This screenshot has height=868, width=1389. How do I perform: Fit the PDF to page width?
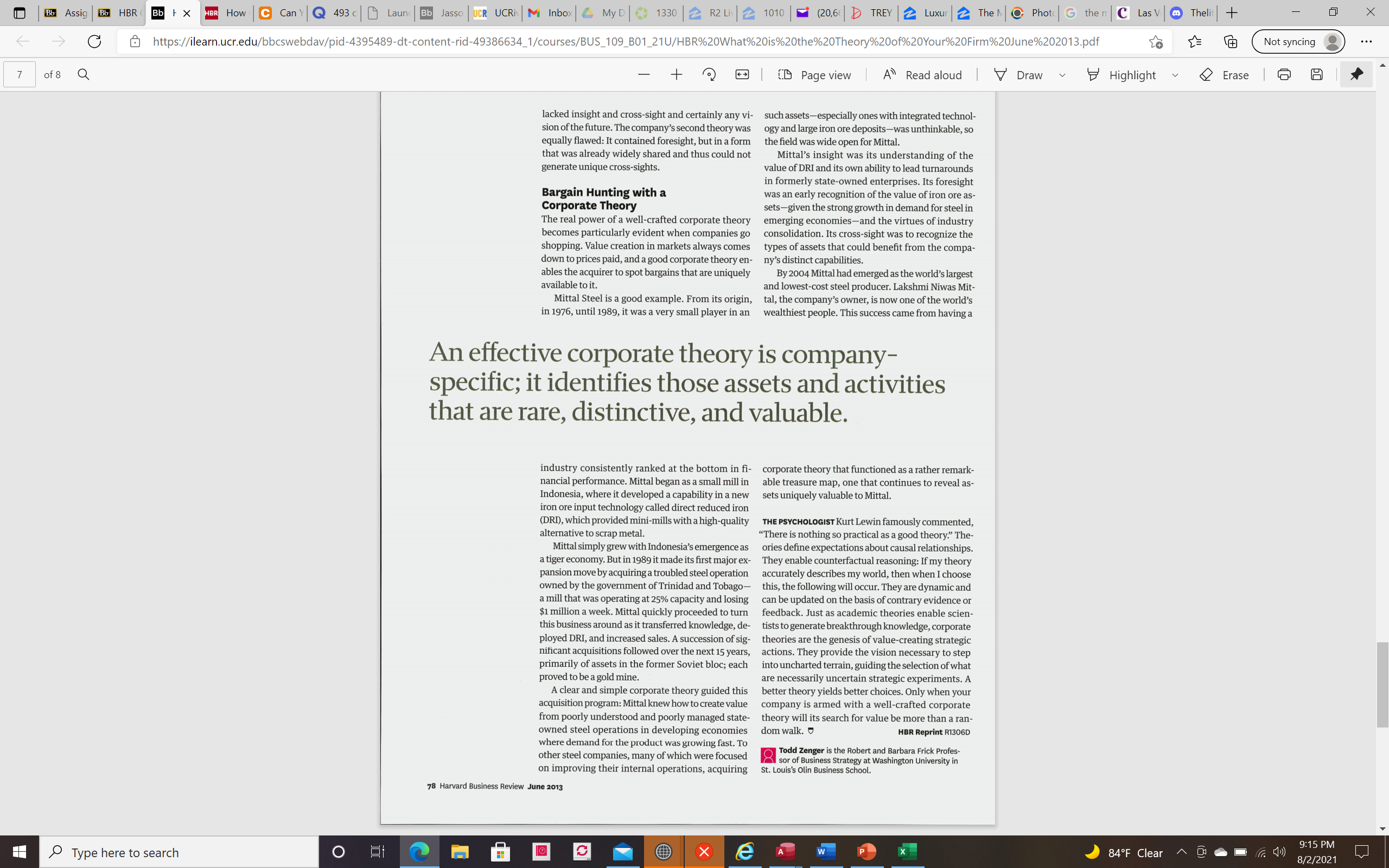pos(742,75)
